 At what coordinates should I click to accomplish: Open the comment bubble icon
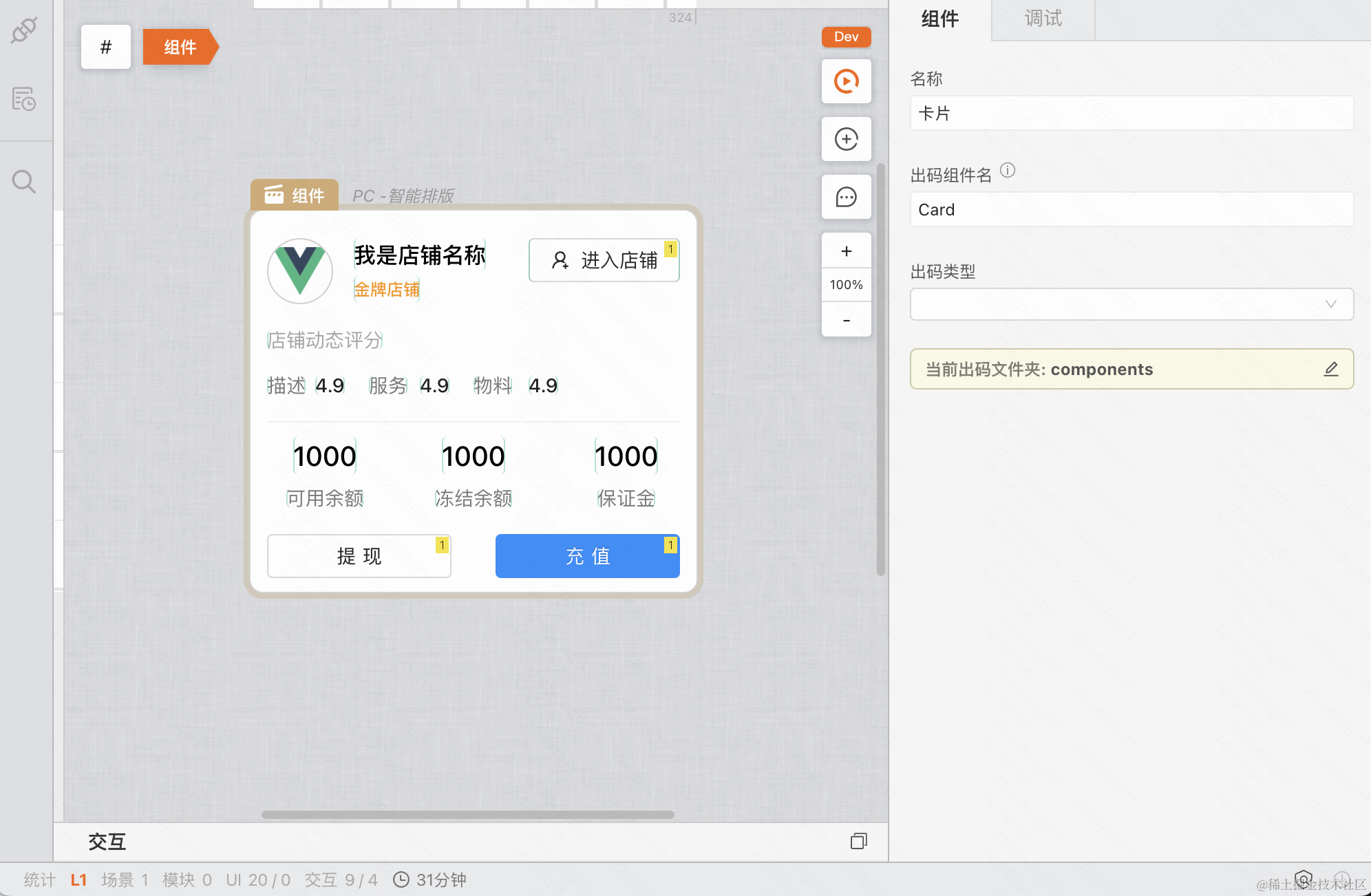(846, 198)
